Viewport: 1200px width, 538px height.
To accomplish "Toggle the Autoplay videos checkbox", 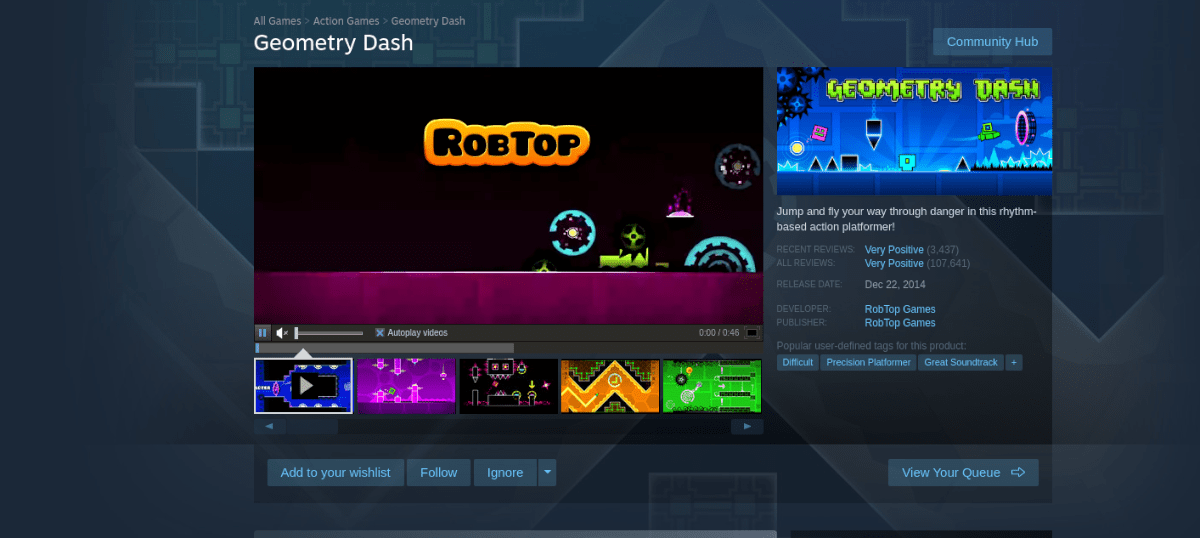I will tap(380, 333).
